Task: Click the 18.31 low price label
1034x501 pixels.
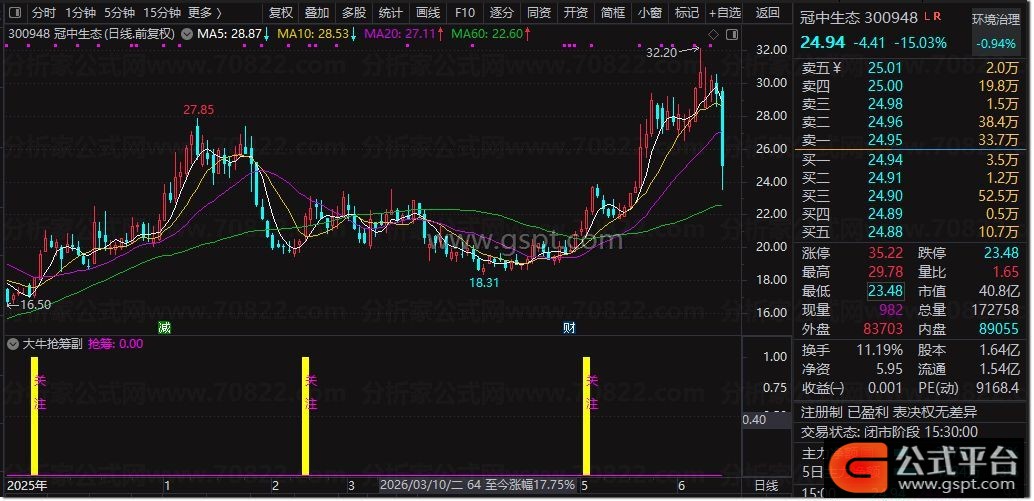Action: [x=484, y=282]
